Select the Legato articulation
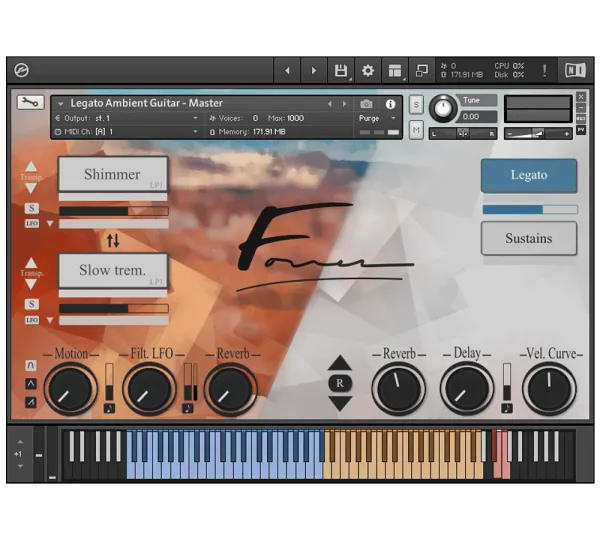The height and width of the screenshot is (540, 600). (x=528, y=175)
